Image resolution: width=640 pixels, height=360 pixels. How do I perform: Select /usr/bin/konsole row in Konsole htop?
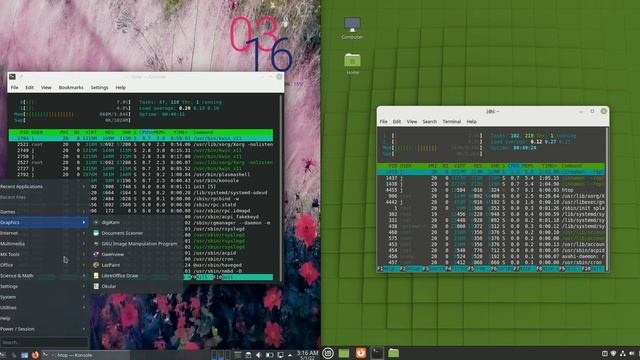tap(141, 180)
